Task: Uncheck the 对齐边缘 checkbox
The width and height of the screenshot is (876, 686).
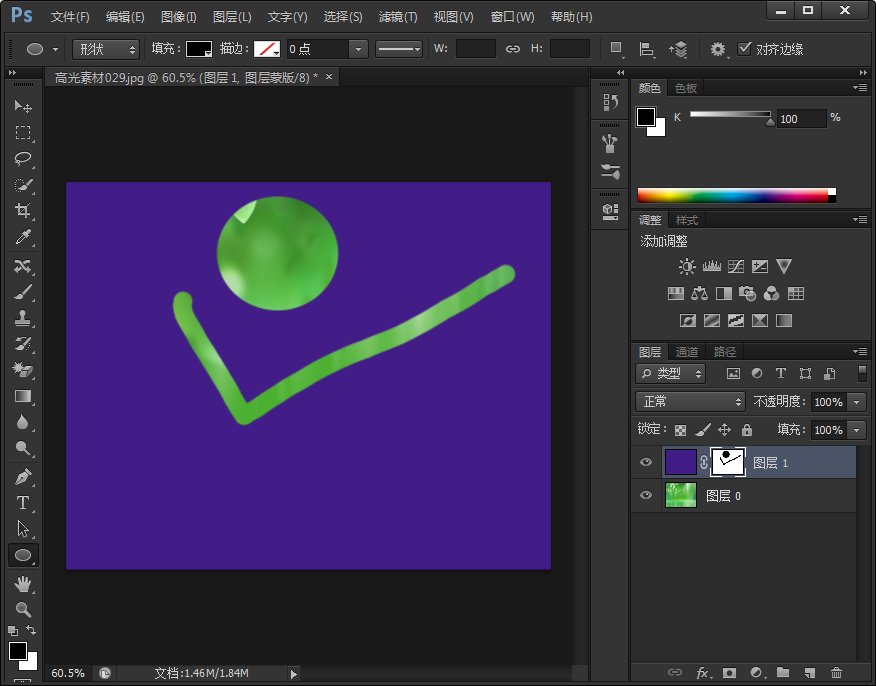Action: pyautogui.click(x=744, y=49)
